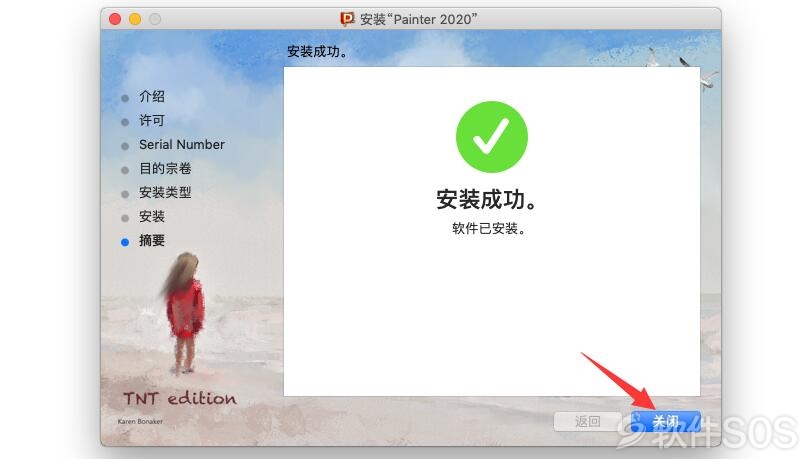Click the blue bullet beside 摘要
Image resolution: width=811 pixels, height=459 pixels.
click(125, 242)
